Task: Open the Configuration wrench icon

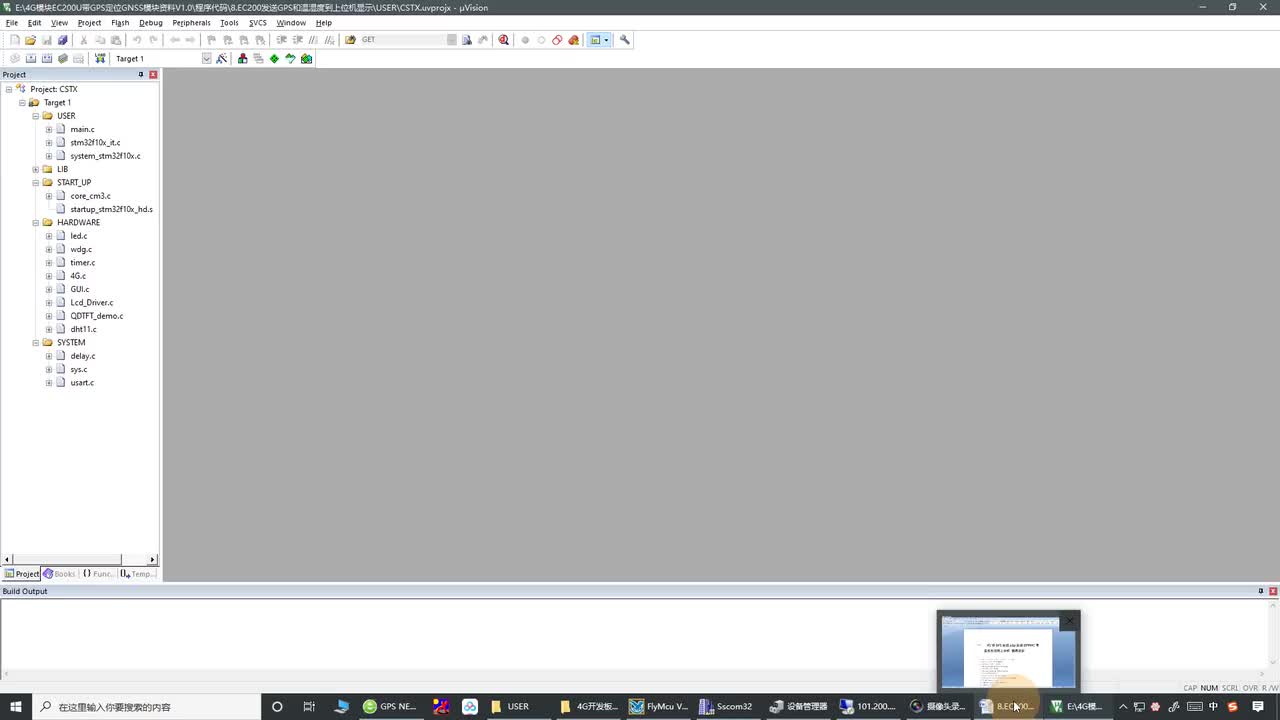Action: [x=625, y=40]
